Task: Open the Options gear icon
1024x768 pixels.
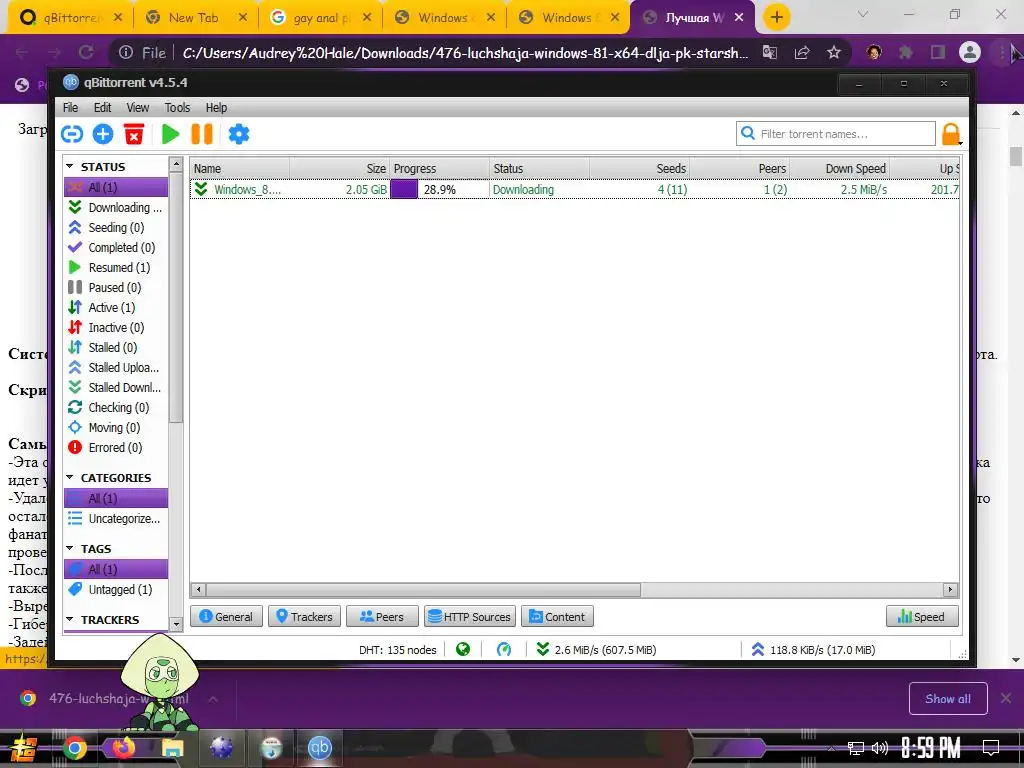Action: tap(238, 134)
